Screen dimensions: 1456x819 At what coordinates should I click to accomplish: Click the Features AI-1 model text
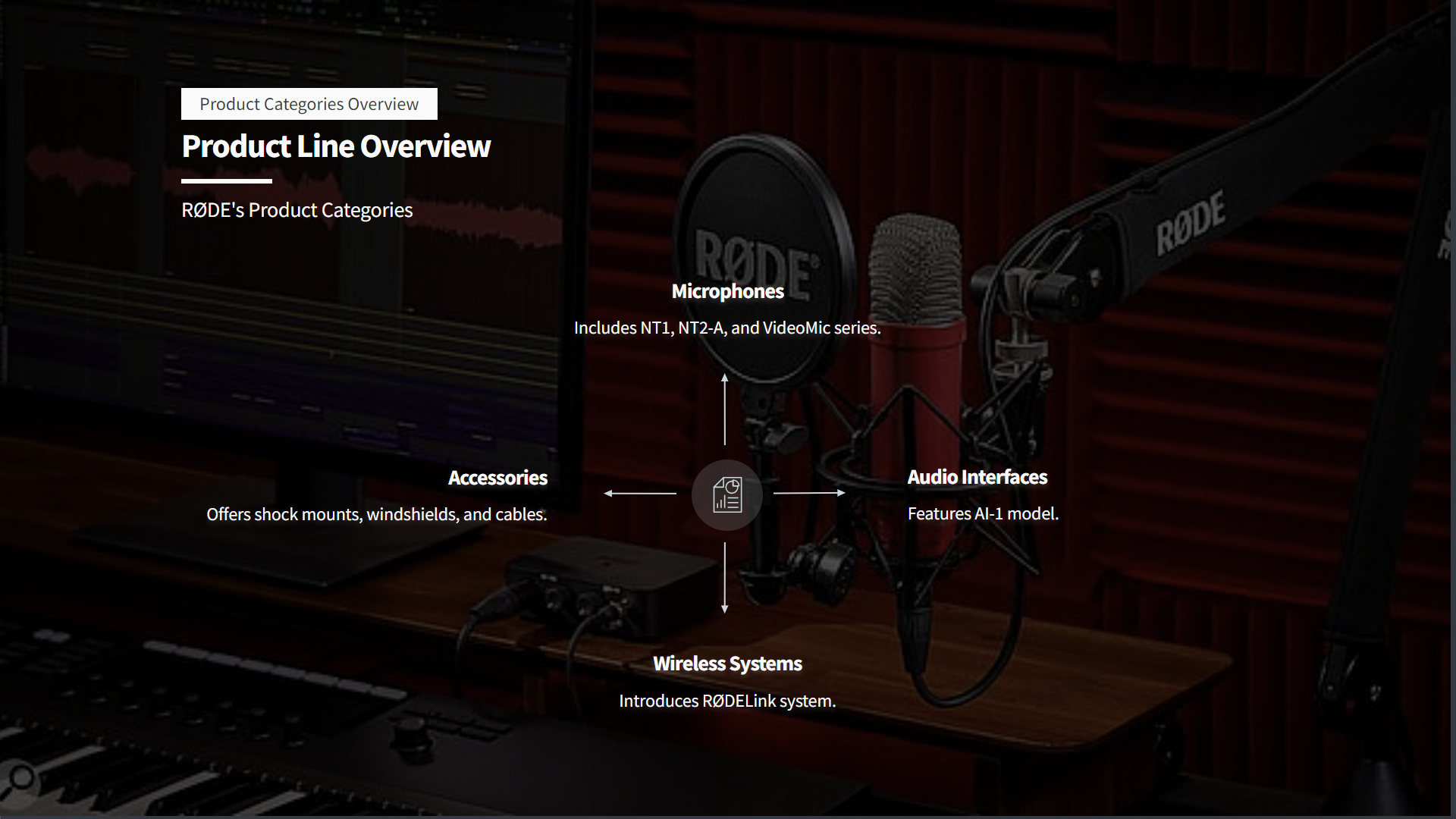982,513
